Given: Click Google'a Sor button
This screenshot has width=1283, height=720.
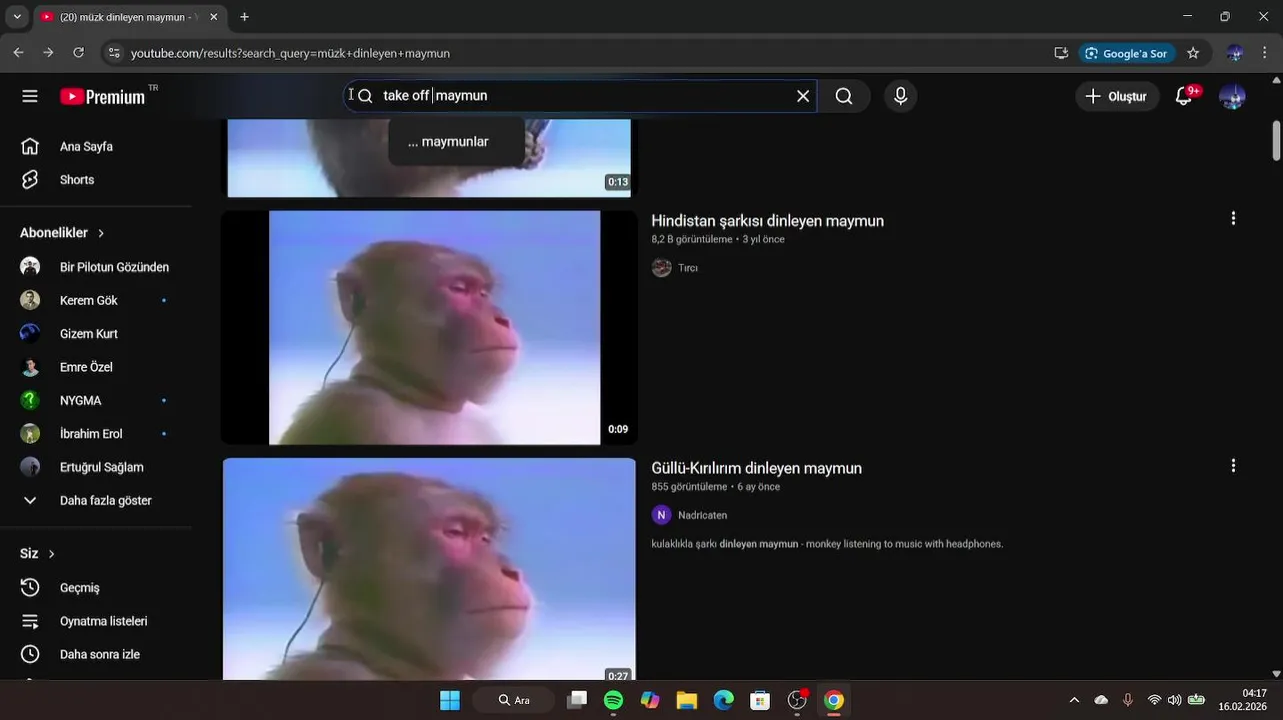Looking at the screenshot, I should pos(1126,53).
